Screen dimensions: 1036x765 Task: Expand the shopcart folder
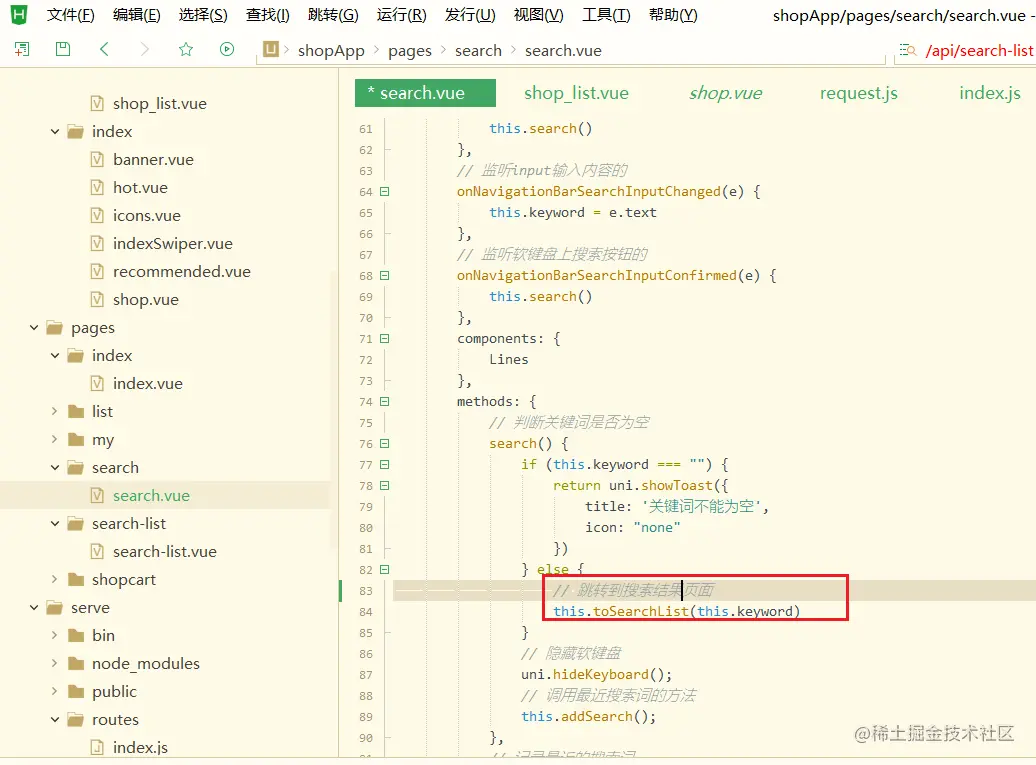click(55, 579)
